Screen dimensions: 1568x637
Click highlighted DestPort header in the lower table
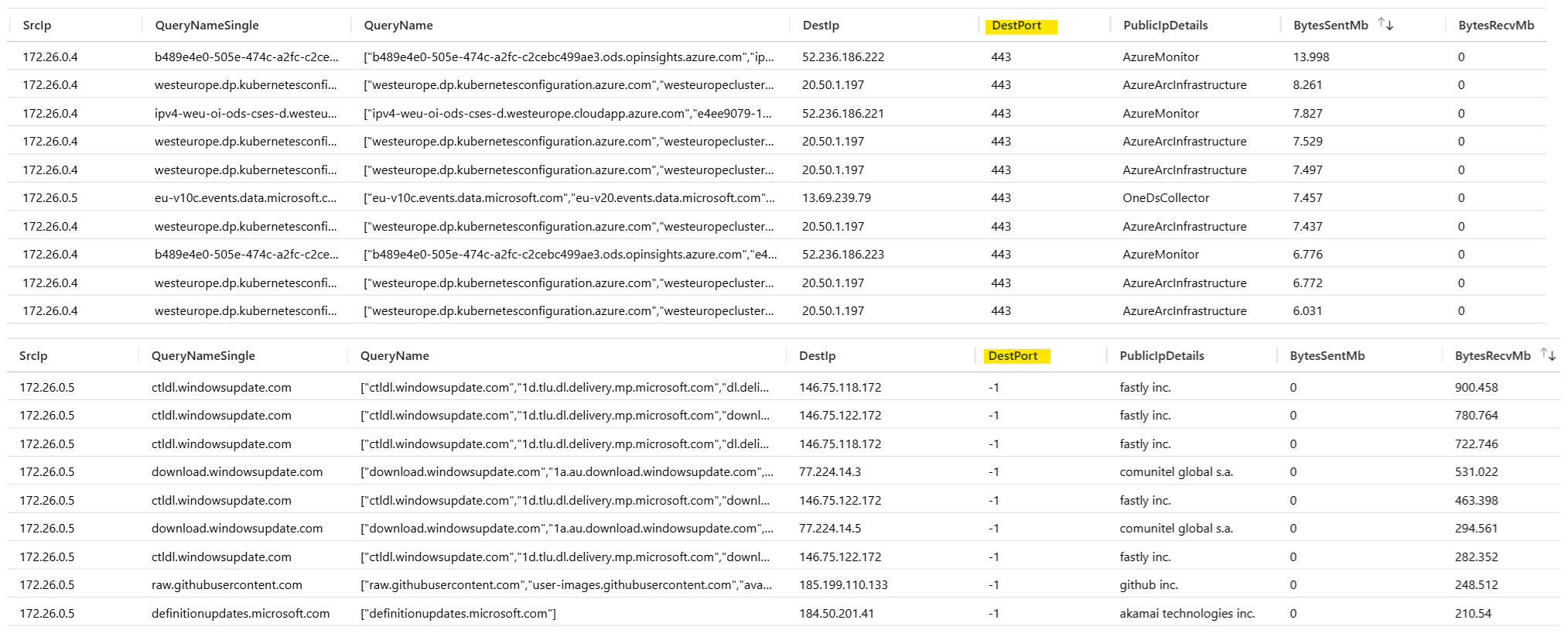[1013, 356]
